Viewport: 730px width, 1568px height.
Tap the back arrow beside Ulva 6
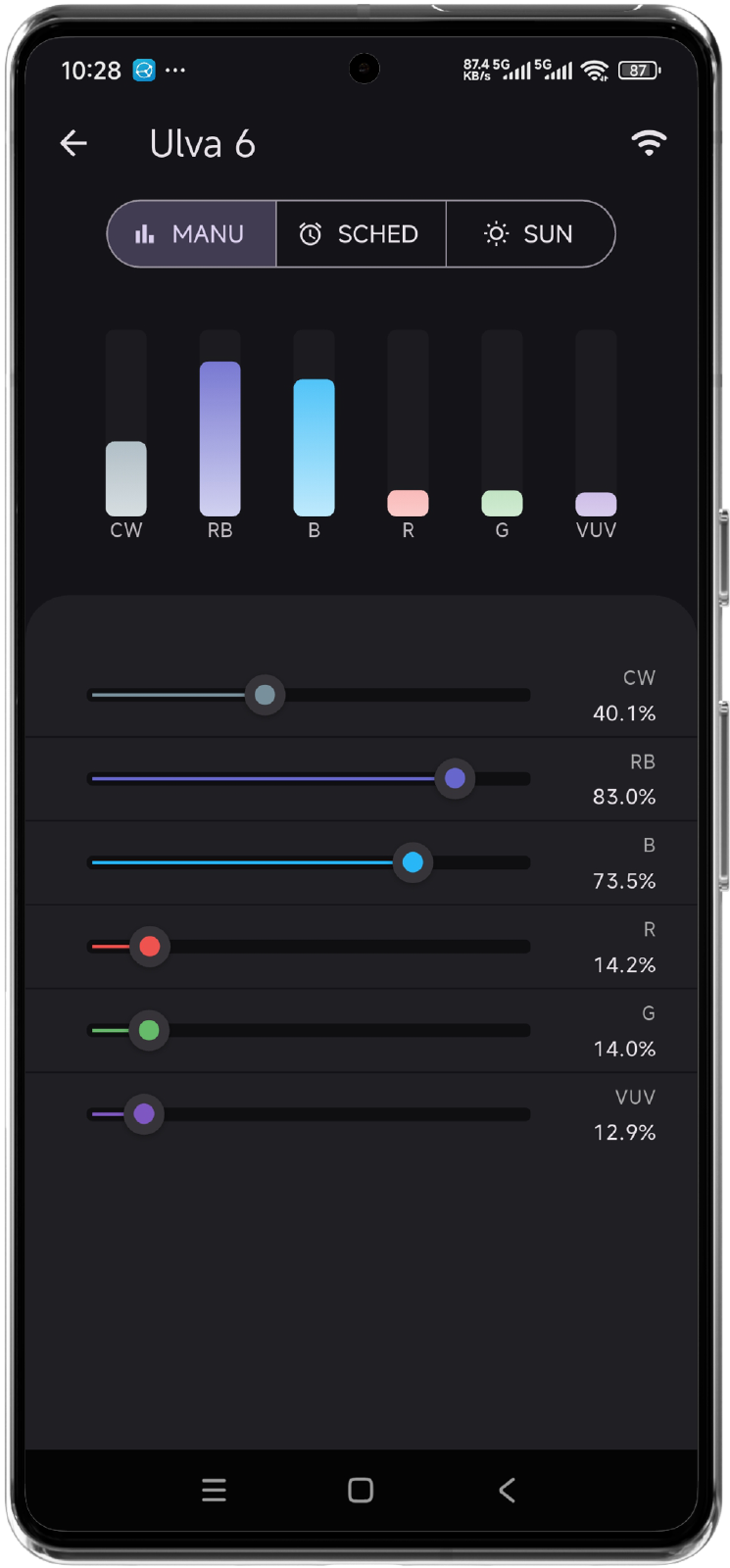point(73,143)
